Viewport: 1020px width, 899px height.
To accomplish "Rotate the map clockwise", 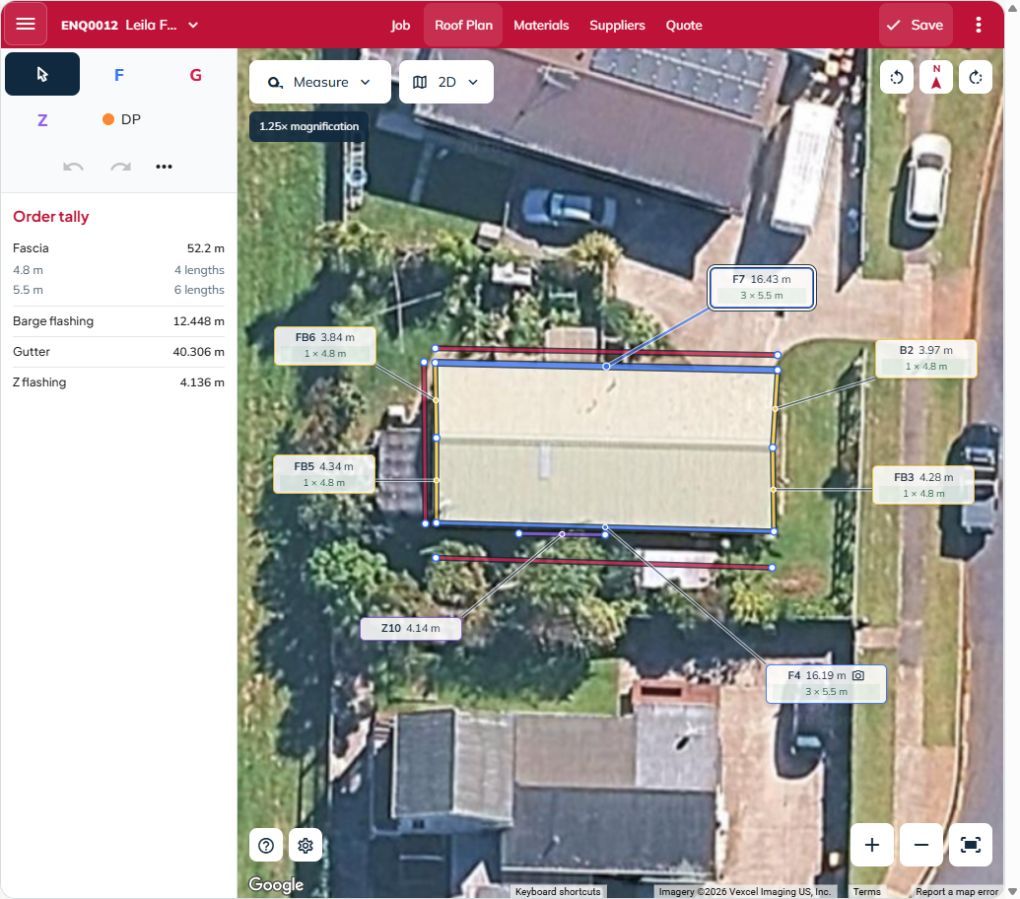I will pos(975,77).
